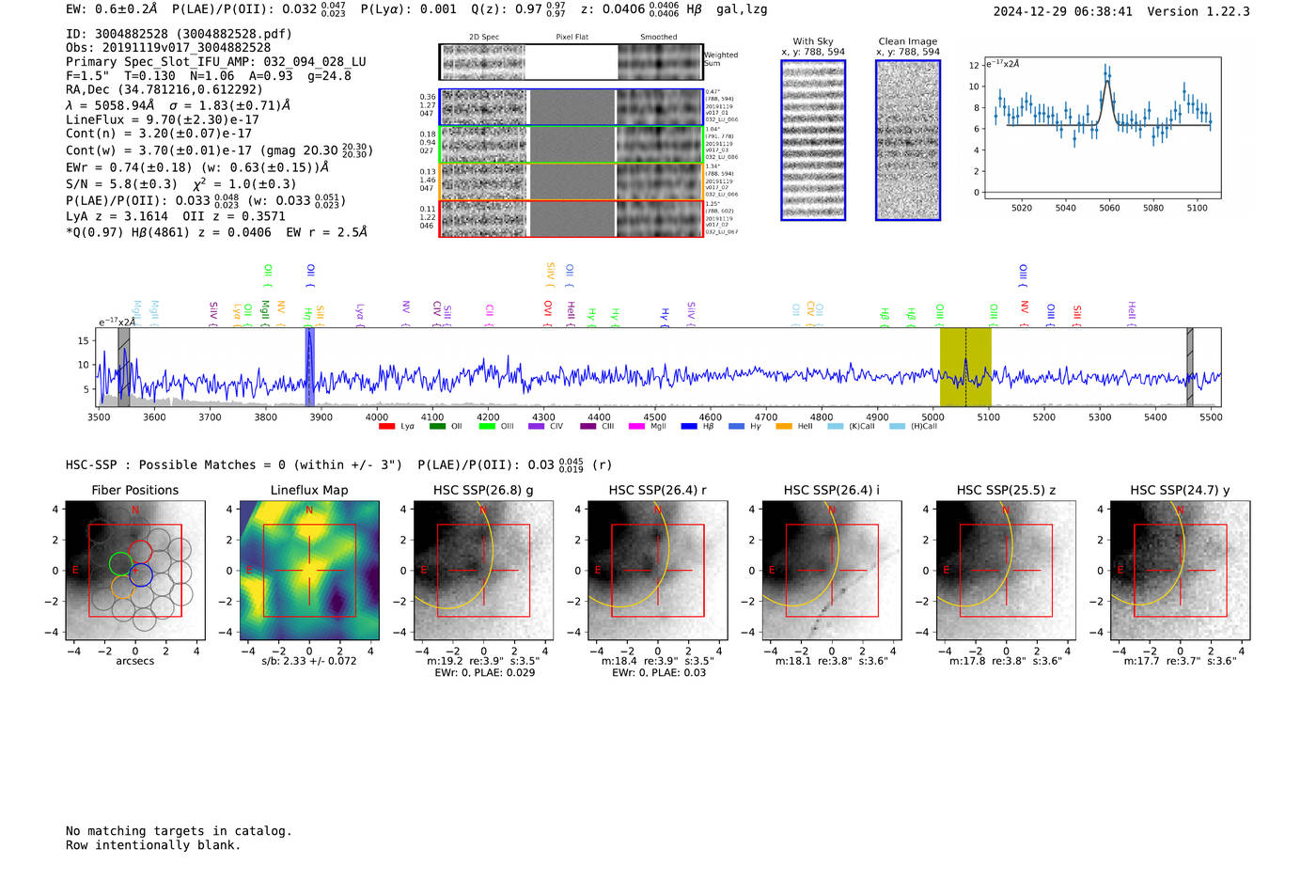Screen dimensions: 1316x896
Task: Open the HSC SSP(25.5) z image
Action: point(1006,570)
